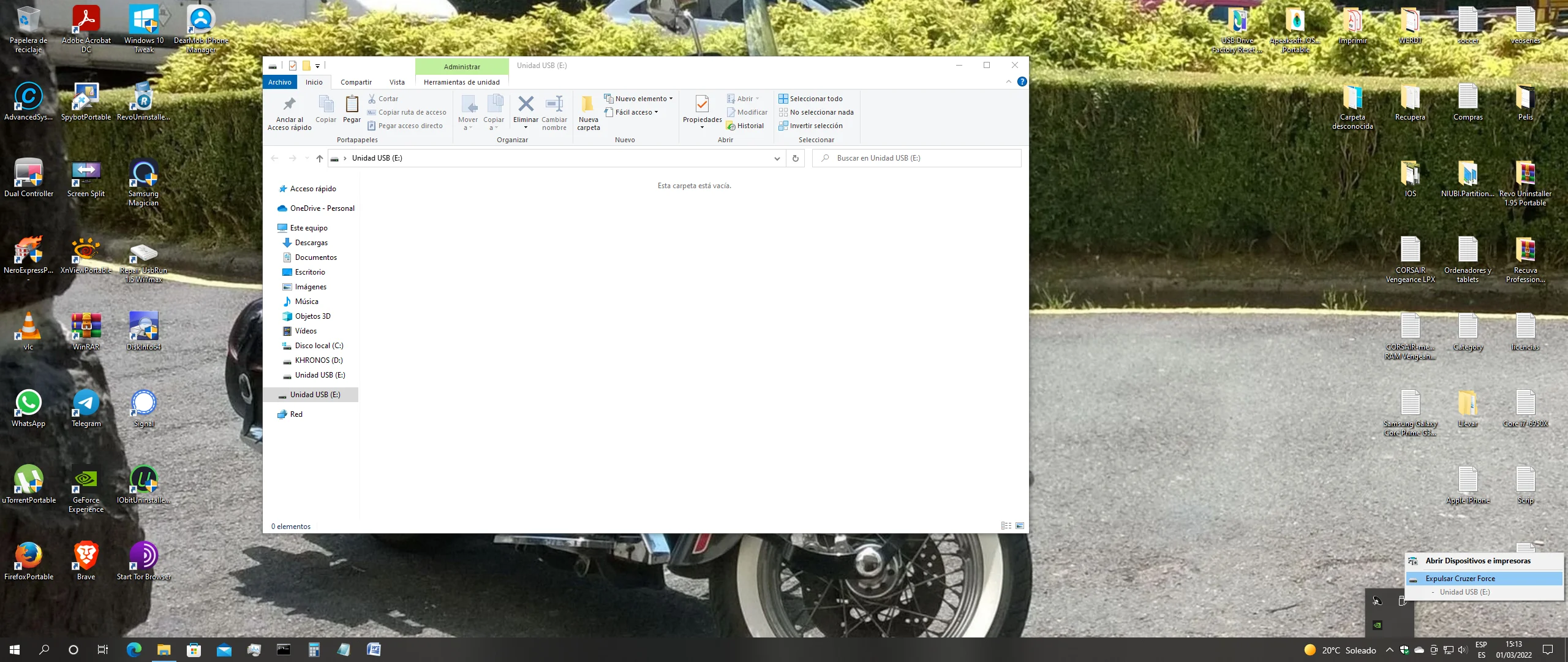Image resolution: width=1568 pixels, height=662 pixels.
Task: Switch to large icons view toggle
Action: click(1020, 526)
